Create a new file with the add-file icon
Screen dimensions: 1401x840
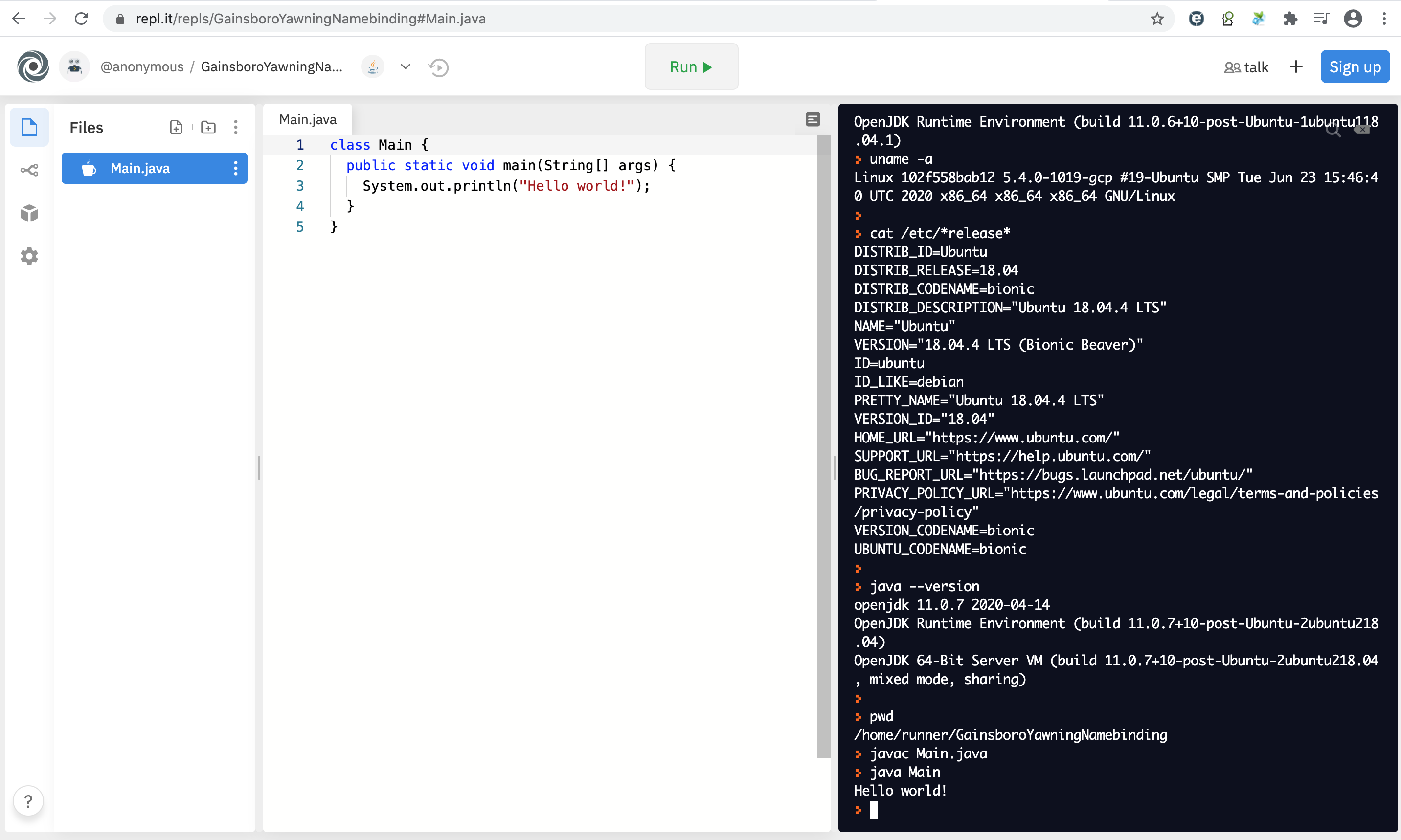point(176,127)
